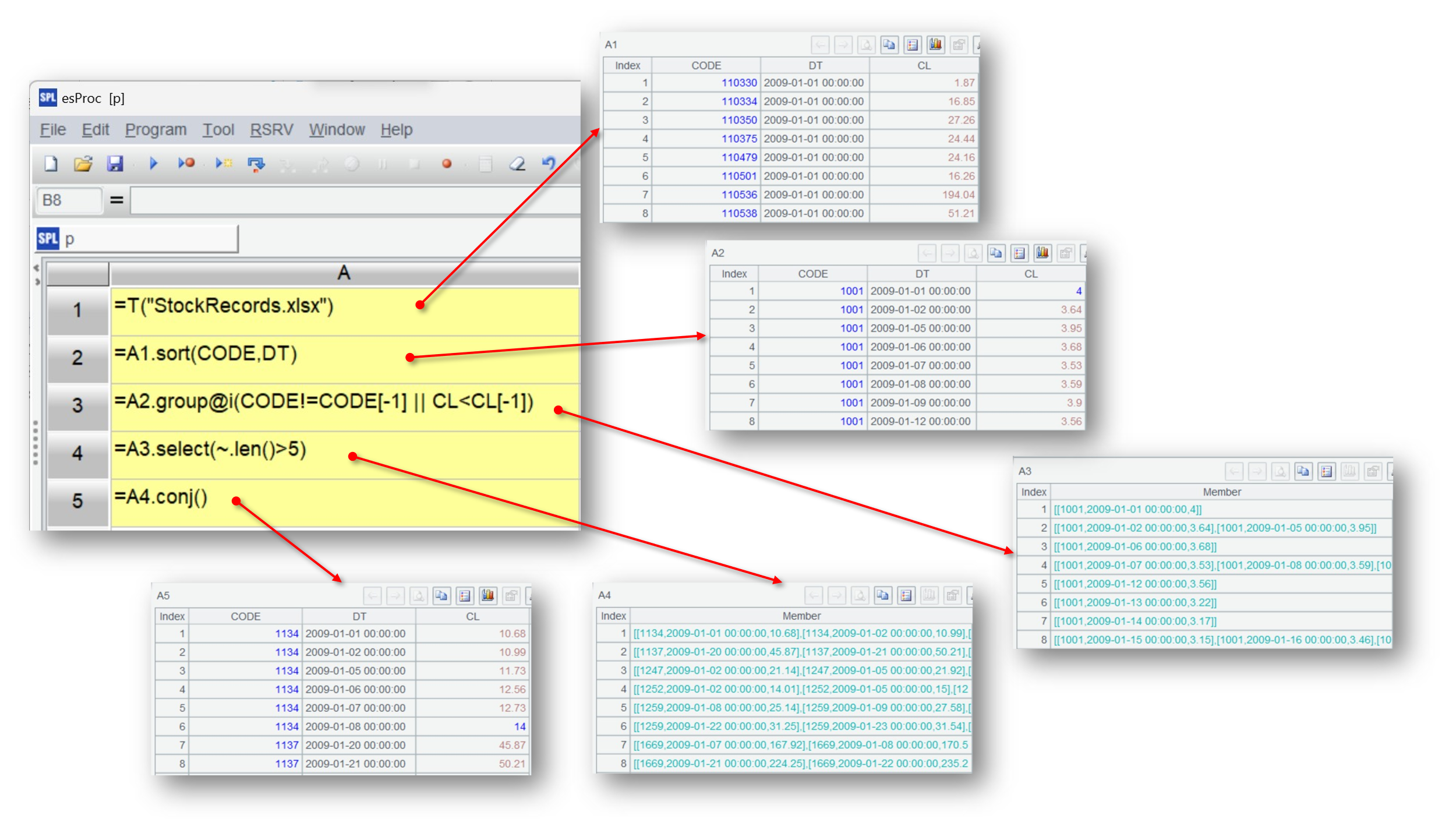Click the debug run-to-breakpoint icon
The width and height of the screenshot is (1456, 819).
click(186, 164)
